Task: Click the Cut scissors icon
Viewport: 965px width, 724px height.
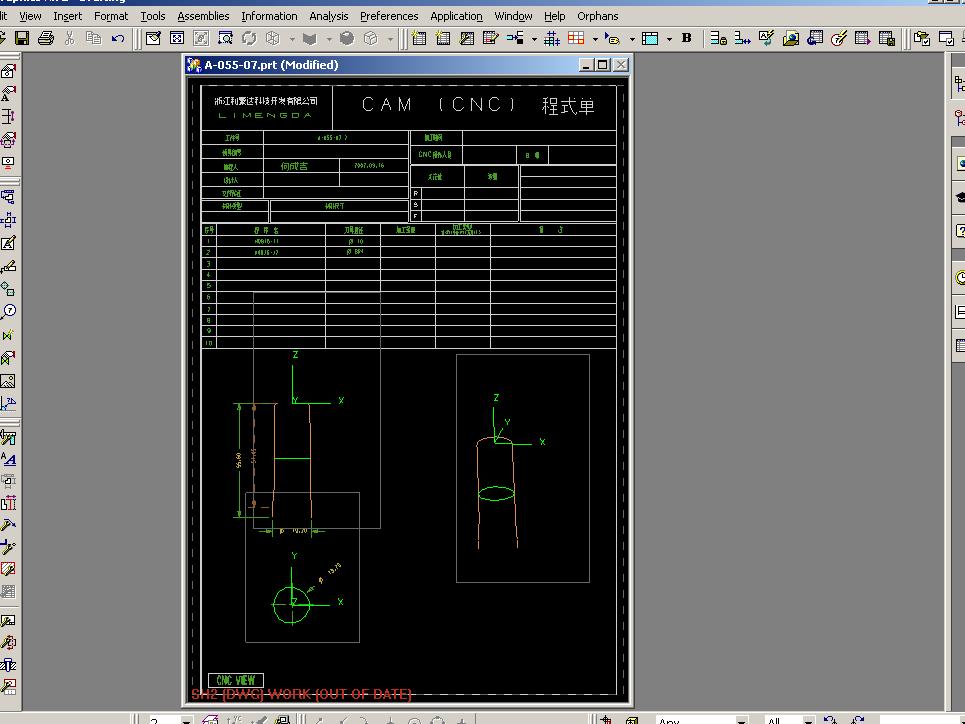Action: pyautogui.click(x=70, y=39)
